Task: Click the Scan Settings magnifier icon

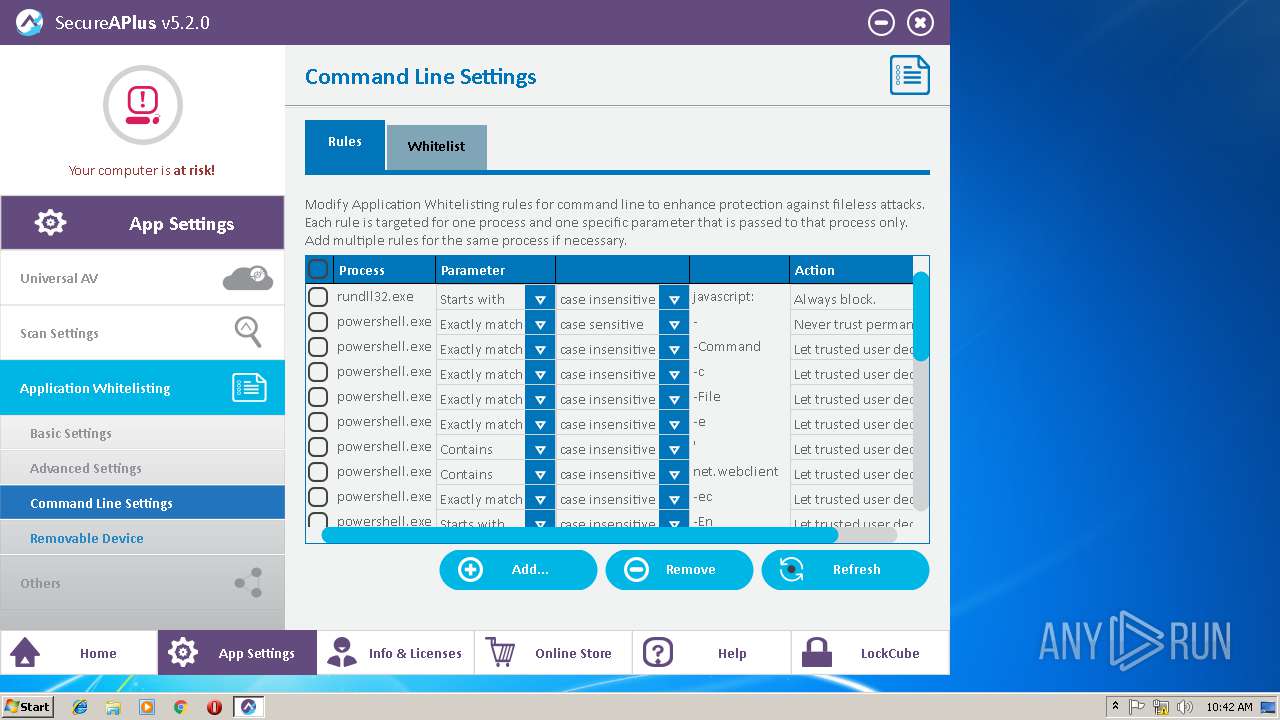Action: pos(248,332)
